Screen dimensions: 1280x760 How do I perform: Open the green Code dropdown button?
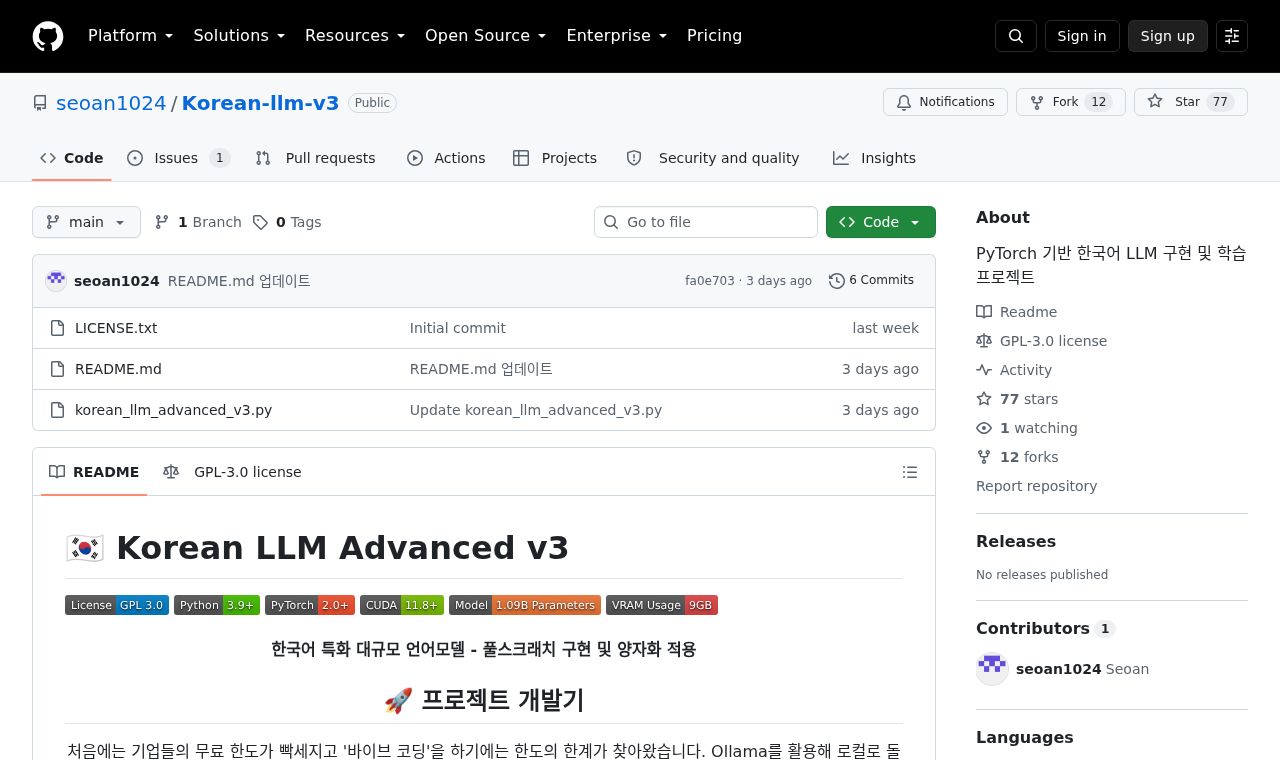click(881, 222)
